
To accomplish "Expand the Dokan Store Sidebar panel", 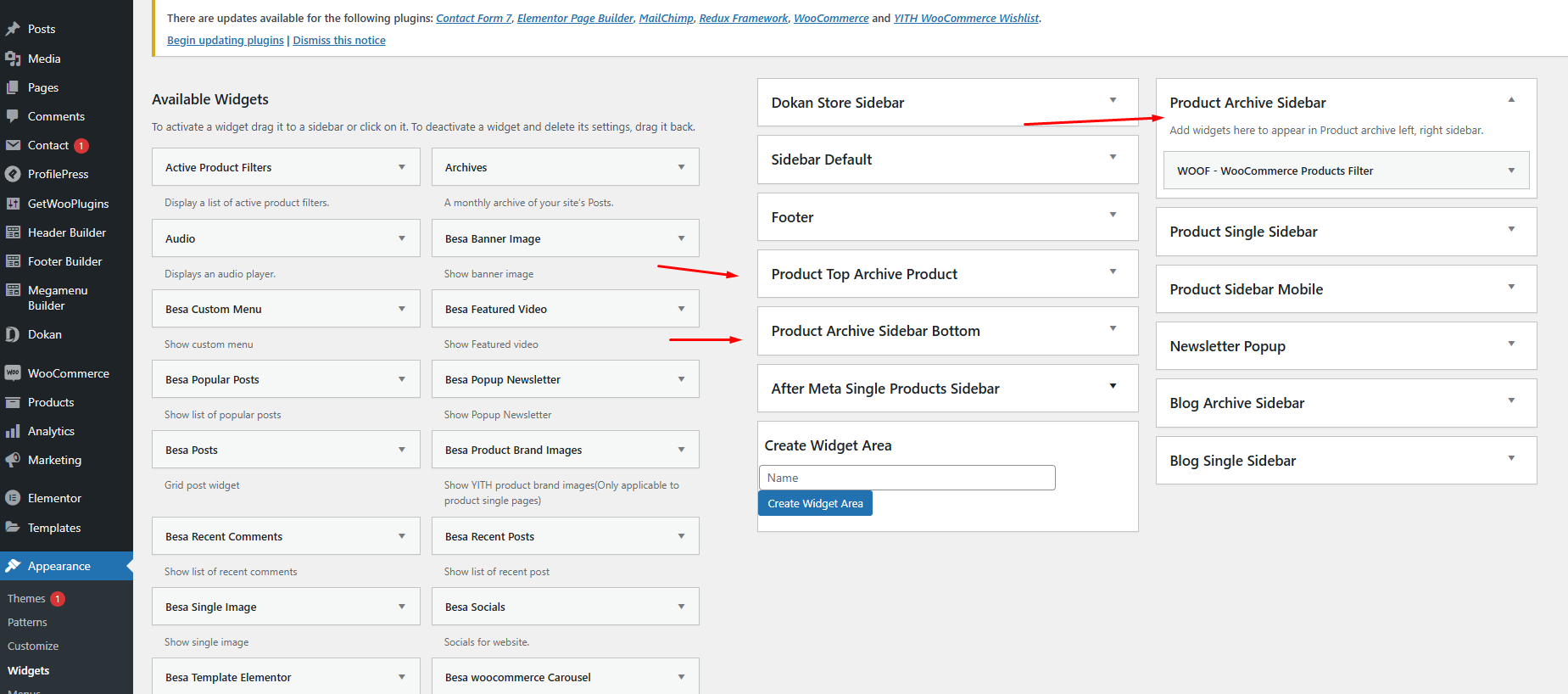I will (x=1113, y=100).
